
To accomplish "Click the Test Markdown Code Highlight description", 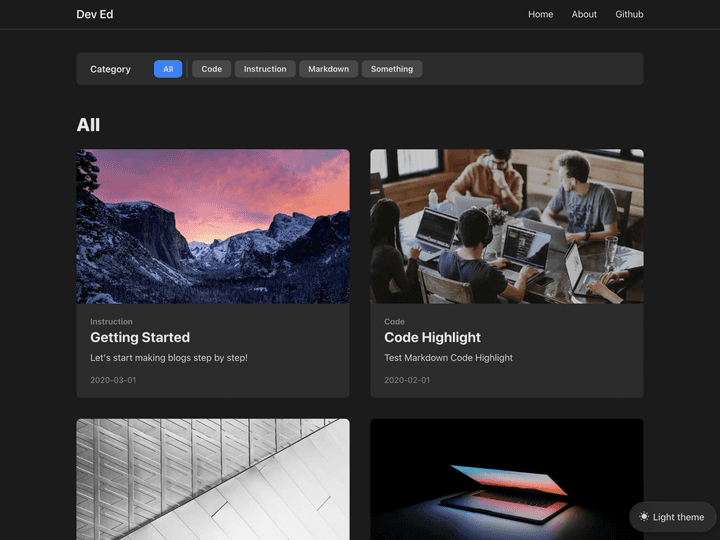I will [x=448, y=358].
